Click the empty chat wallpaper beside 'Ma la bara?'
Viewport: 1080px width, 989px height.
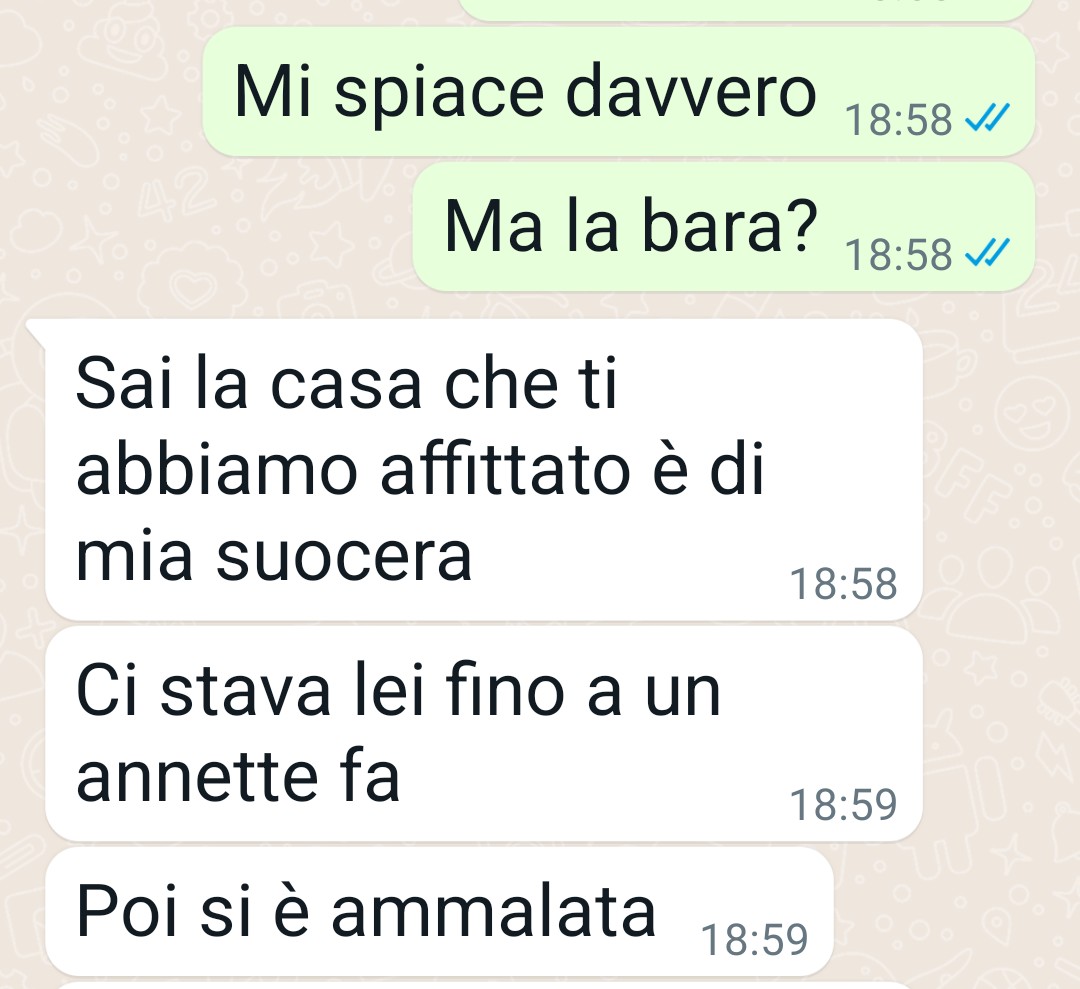[207, 227]
